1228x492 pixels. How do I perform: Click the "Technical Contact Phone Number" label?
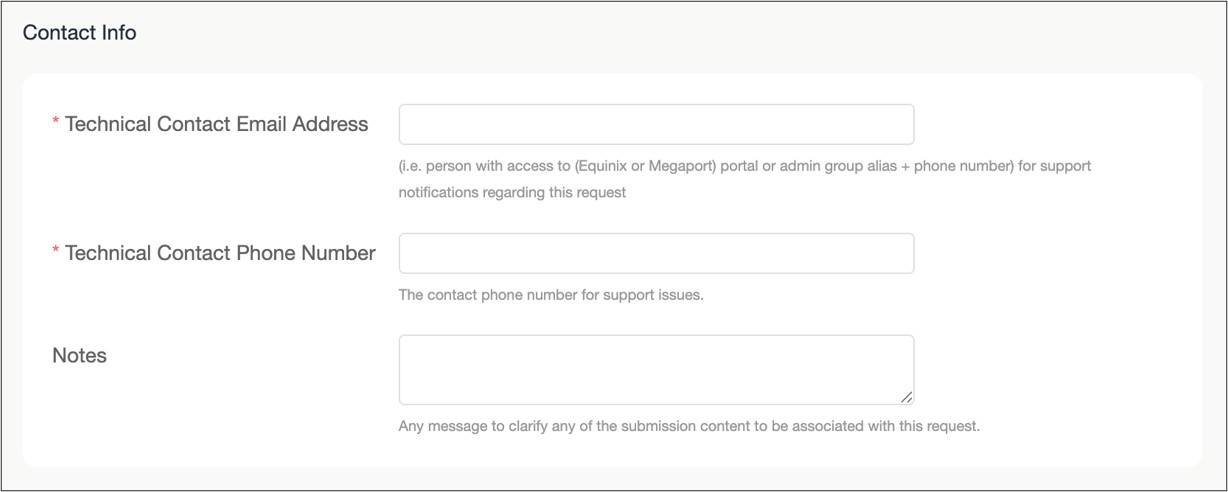point(220,253)
